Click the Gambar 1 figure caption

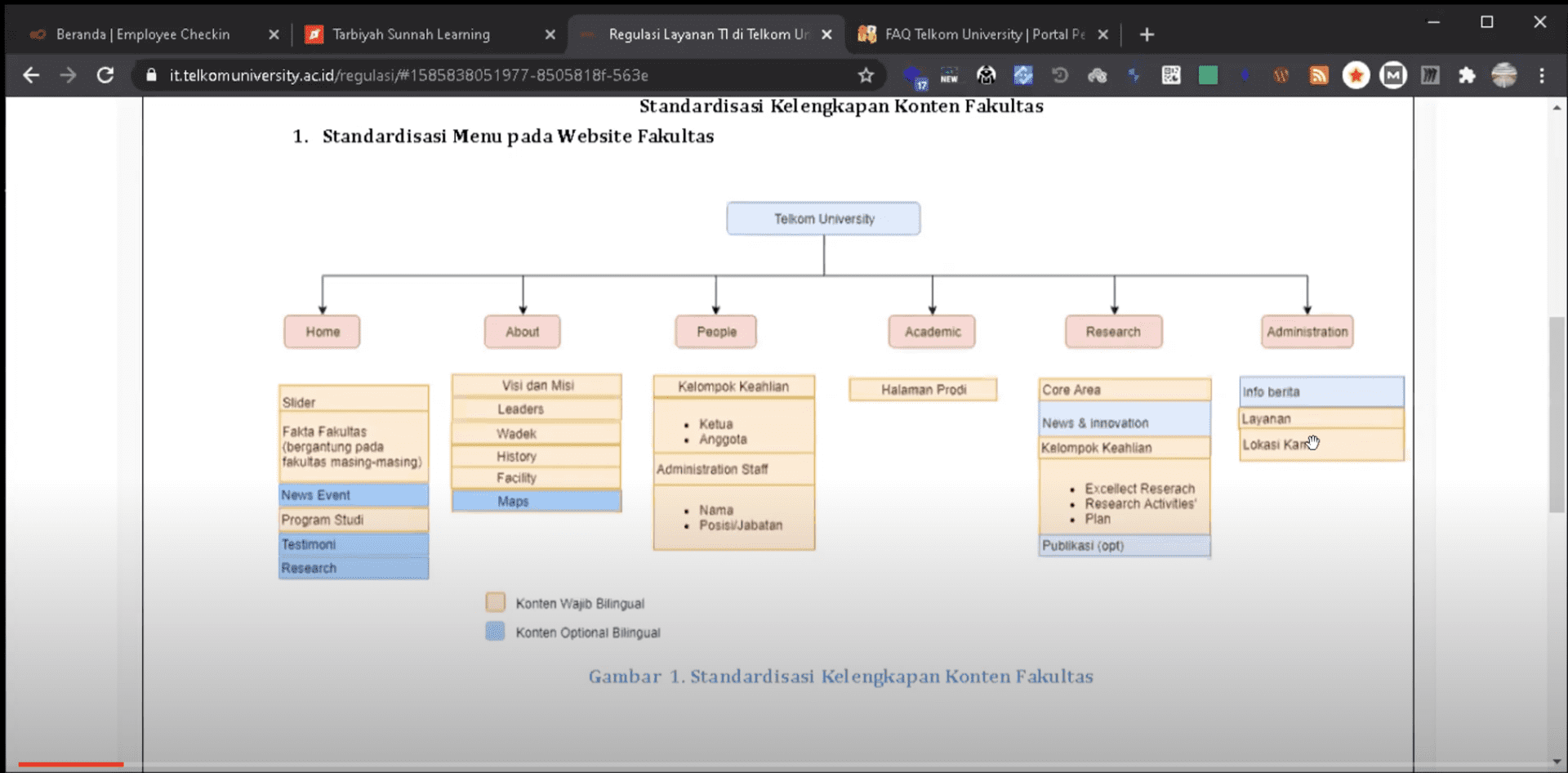[x=840, y=677]
